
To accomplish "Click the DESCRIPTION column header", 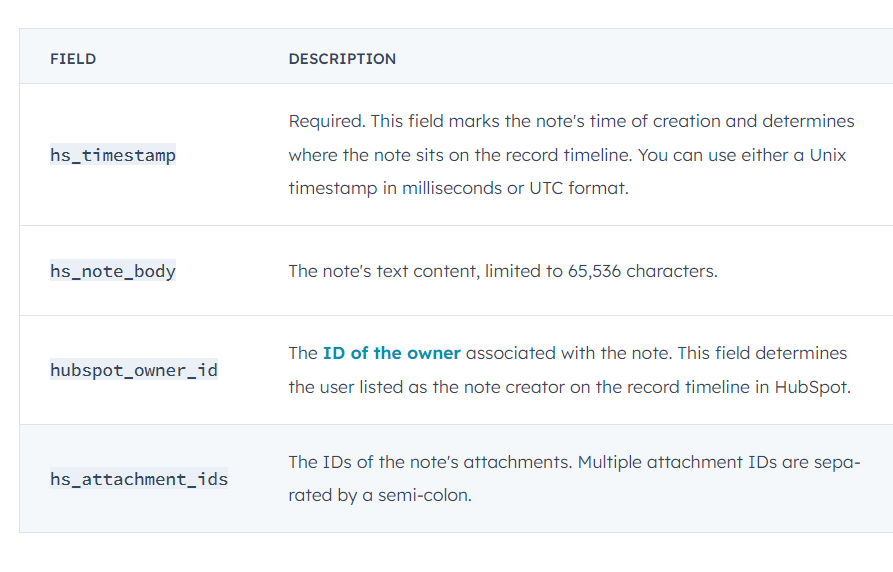I will click(x=342, y=59).
